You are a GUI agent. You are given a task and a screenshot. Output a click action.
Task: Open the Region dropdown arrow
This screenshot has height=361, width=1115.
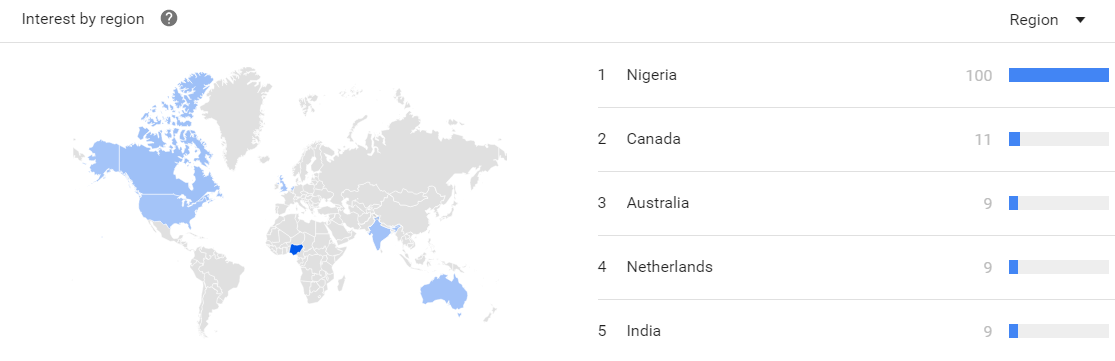point(1080,20)
